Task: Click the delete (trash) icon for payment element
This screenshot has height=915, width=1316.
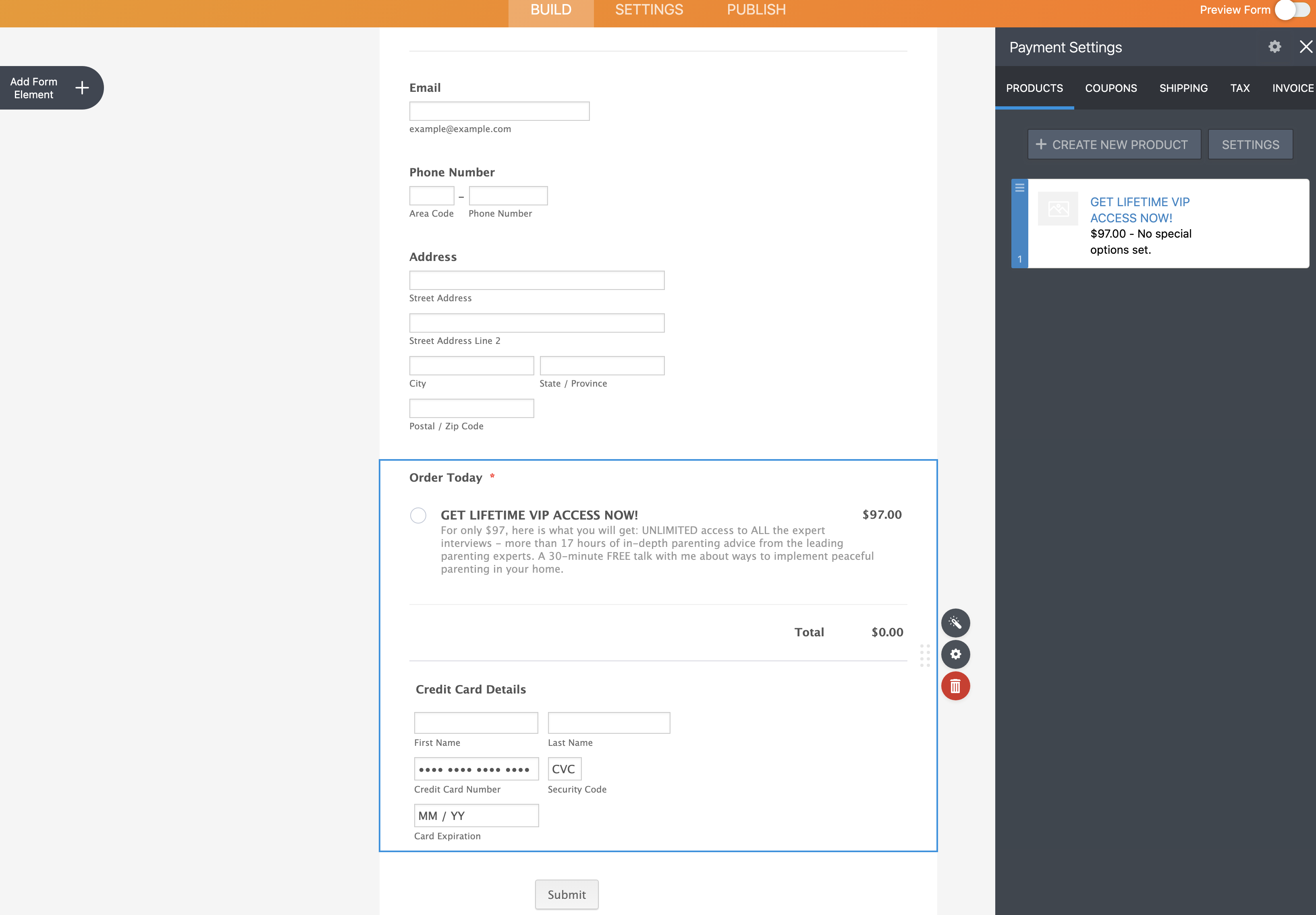Action: [x=955, y=686]
